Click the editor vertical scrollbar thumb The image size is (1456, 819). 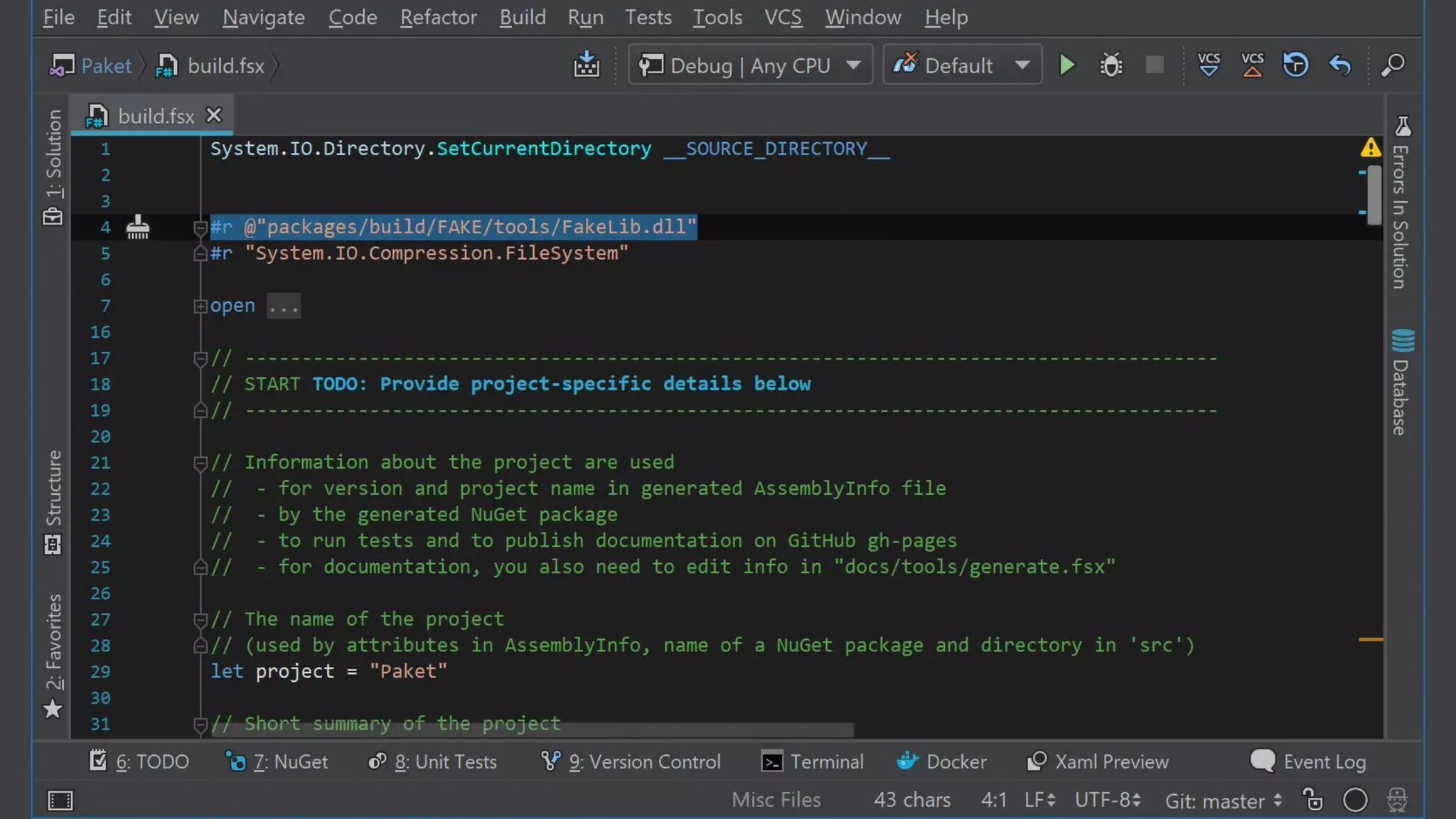coord(1374,193)
